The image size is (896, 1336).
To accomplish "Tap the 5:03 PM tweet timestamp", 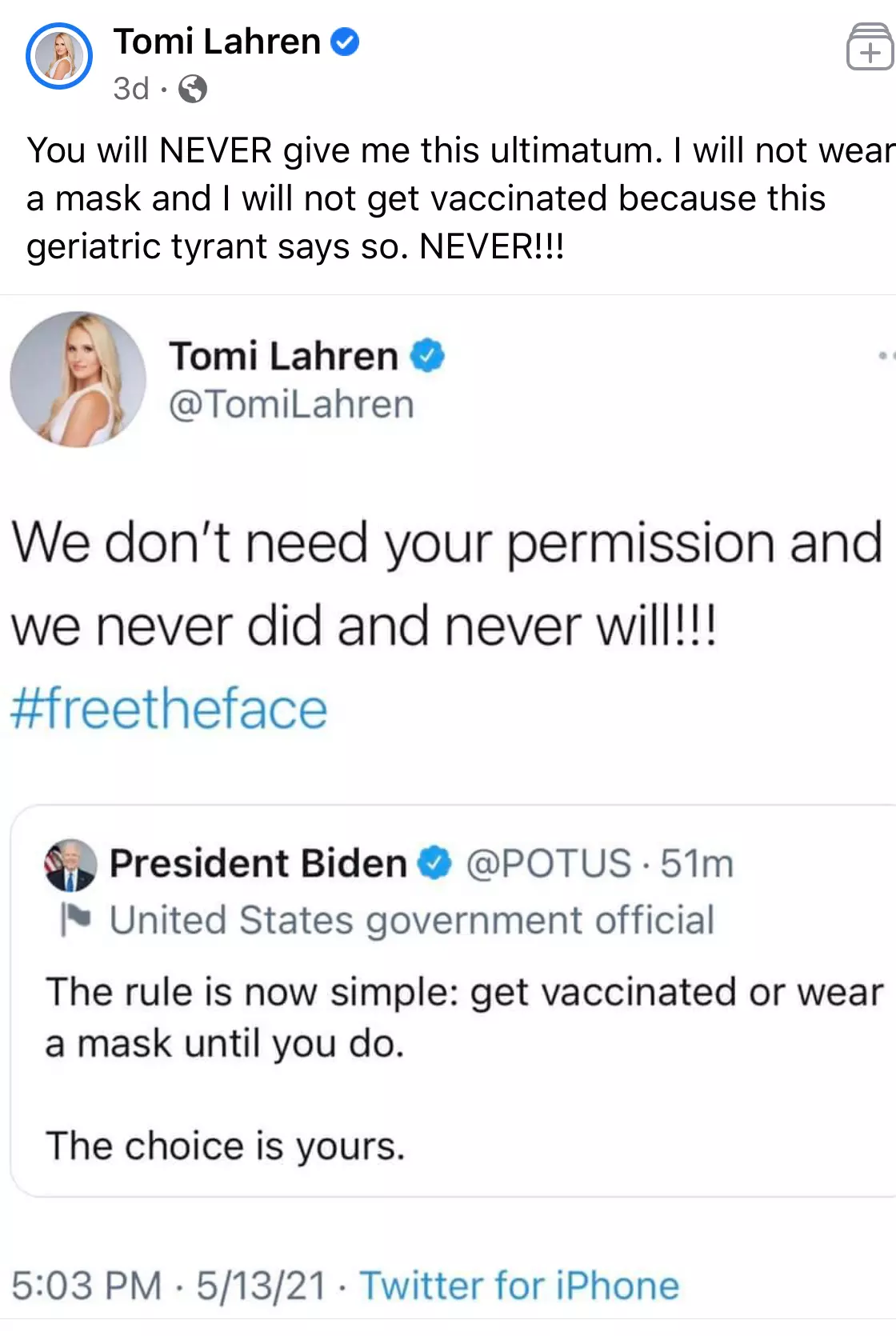I will pyautogui.click(x=86, y=1286).
